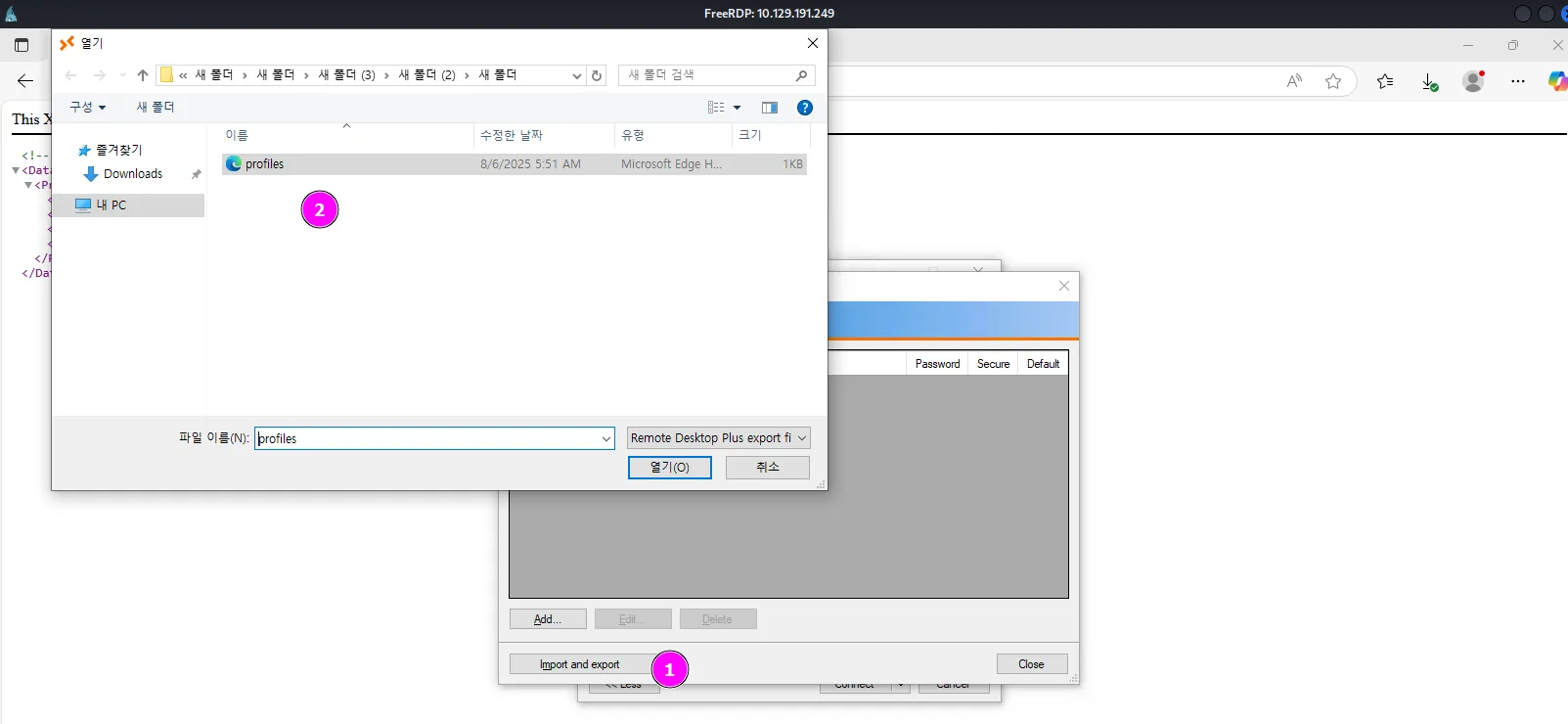Click Read aloud icon in Edge address bar

pyautogui.click(x=1294, y=81)
